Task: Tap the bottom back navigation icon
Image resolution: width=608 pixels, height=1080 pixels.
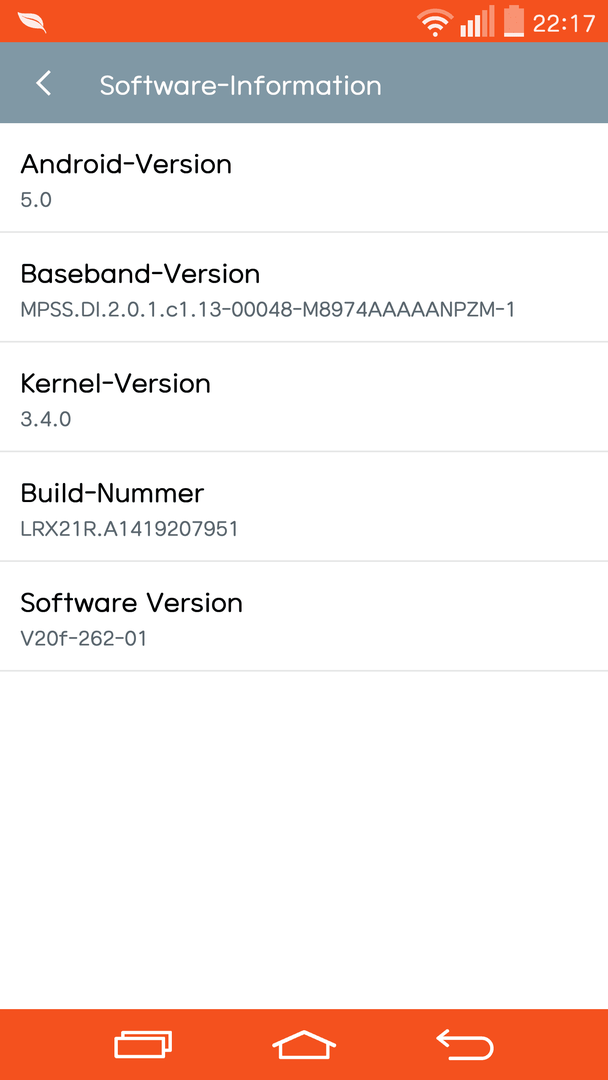Action: (465, 1044)
